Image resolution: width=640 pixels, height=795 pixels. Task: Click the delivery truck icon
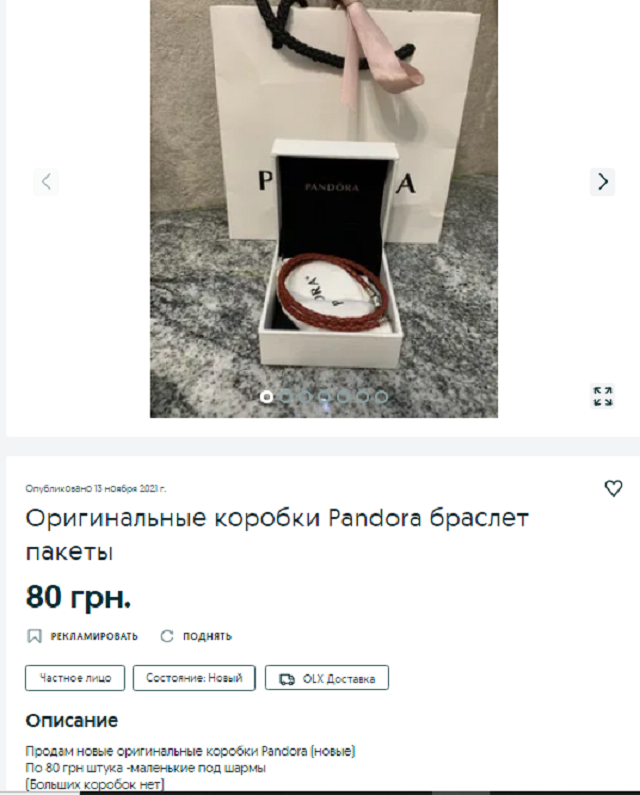click(x=287, y=679)
